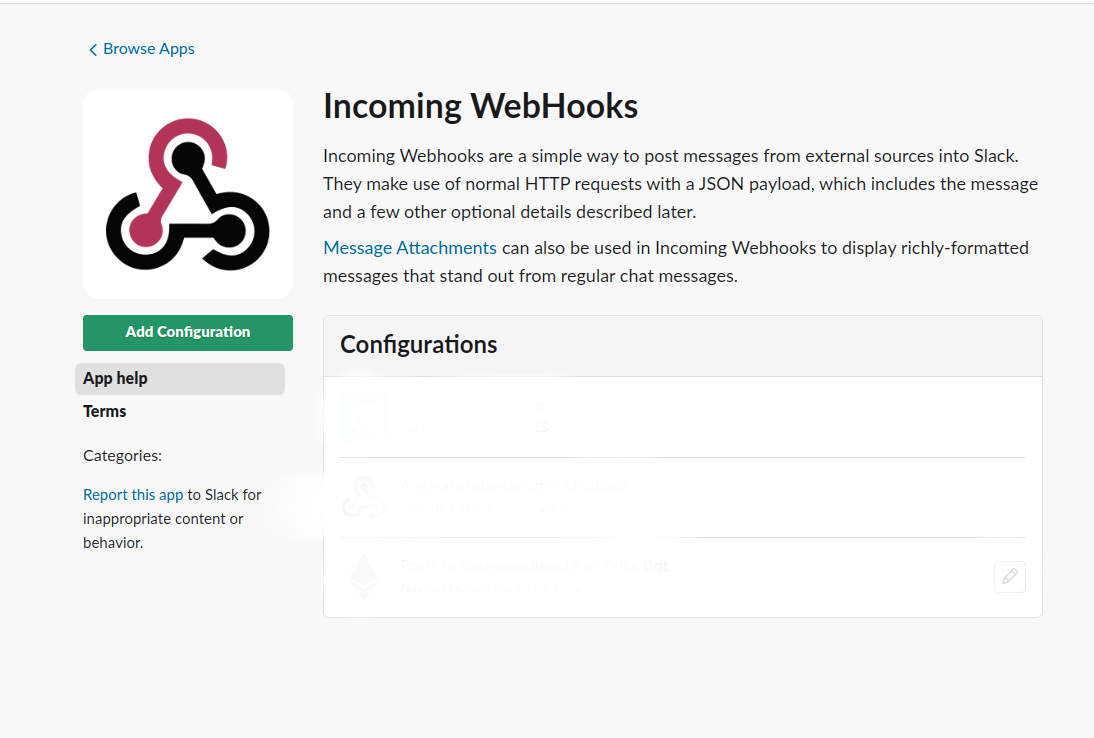Click the Incoming WebHooks app logo
The image size is (1094, 738).
[x=188, y=194]
